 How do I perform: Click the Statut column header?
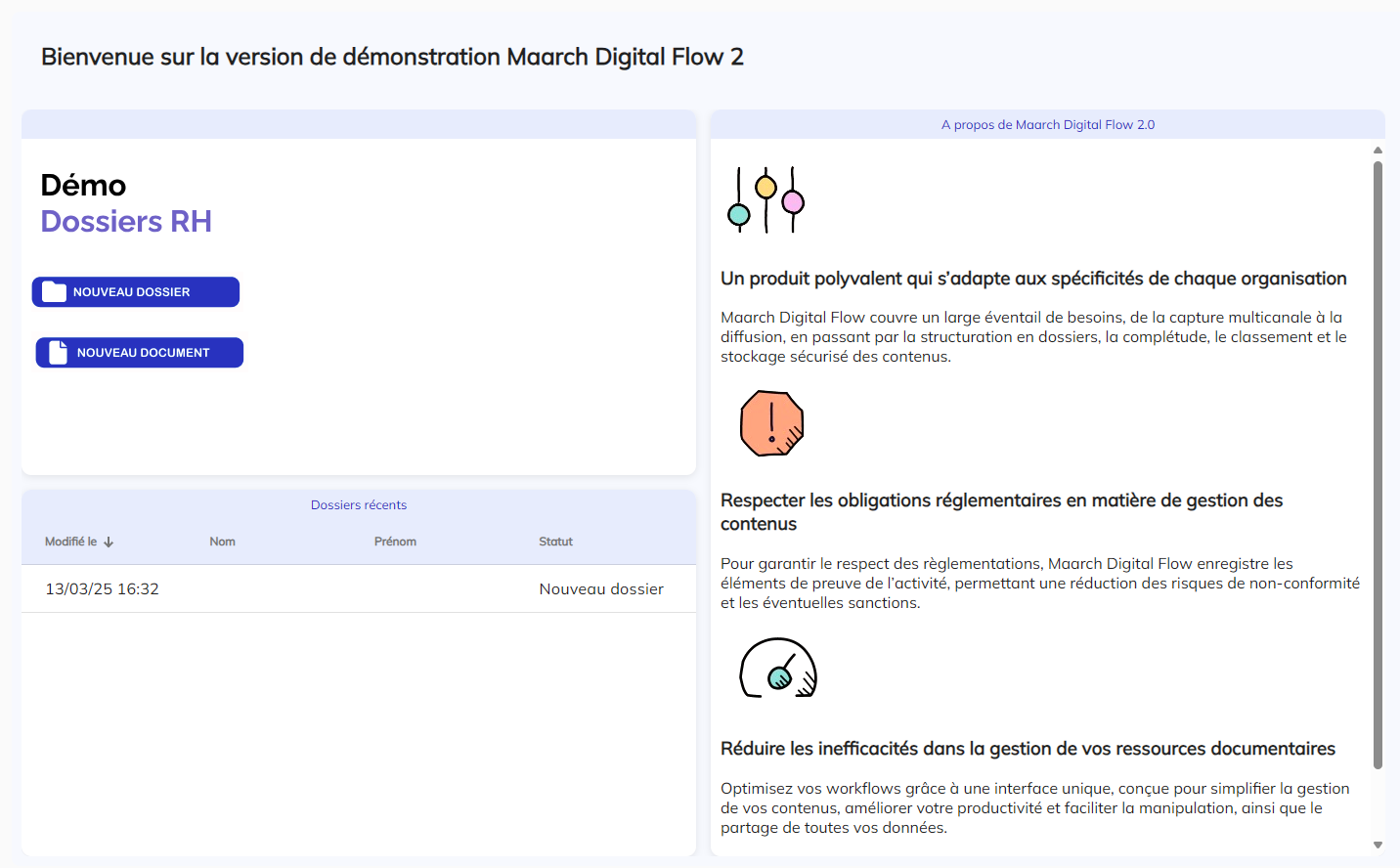click(555, 542)
